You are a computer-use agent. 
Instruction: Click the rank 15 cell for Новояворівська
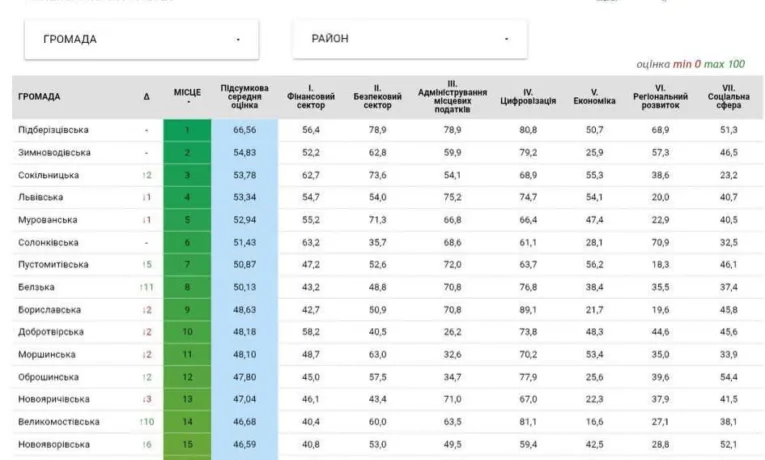pos(187,444)
